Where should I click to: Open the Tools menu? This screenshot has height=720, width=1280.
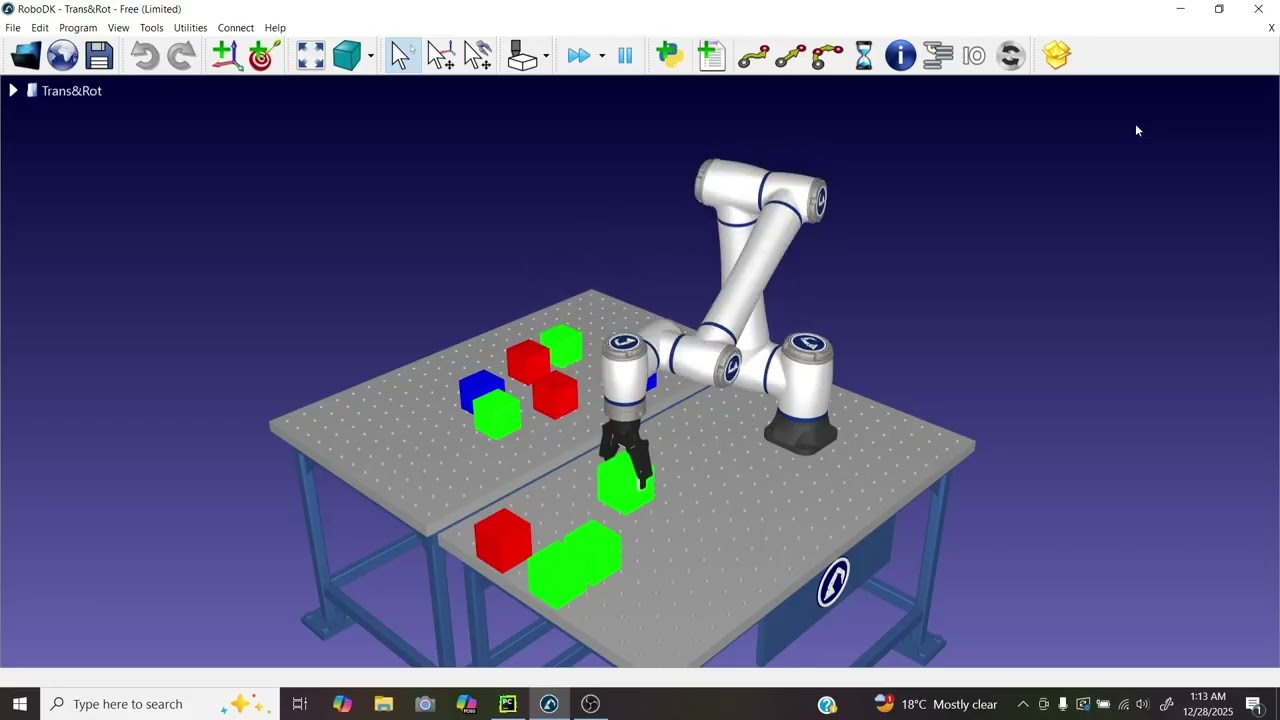pyautogui.click(x=152, y=28)
